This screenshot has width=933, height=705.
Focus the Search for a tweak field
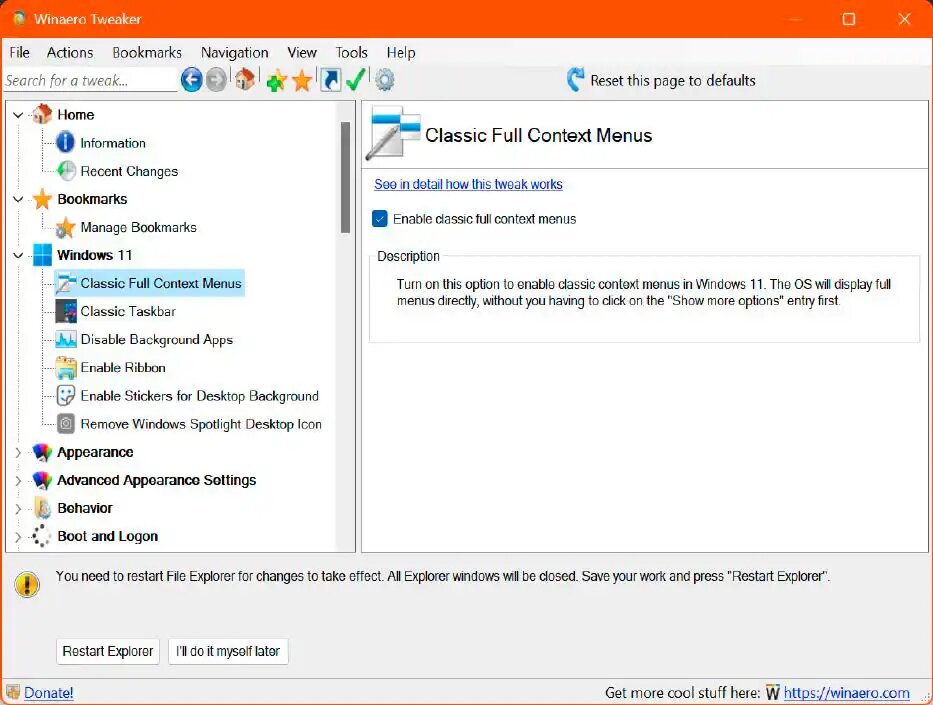tap(90, 80)
